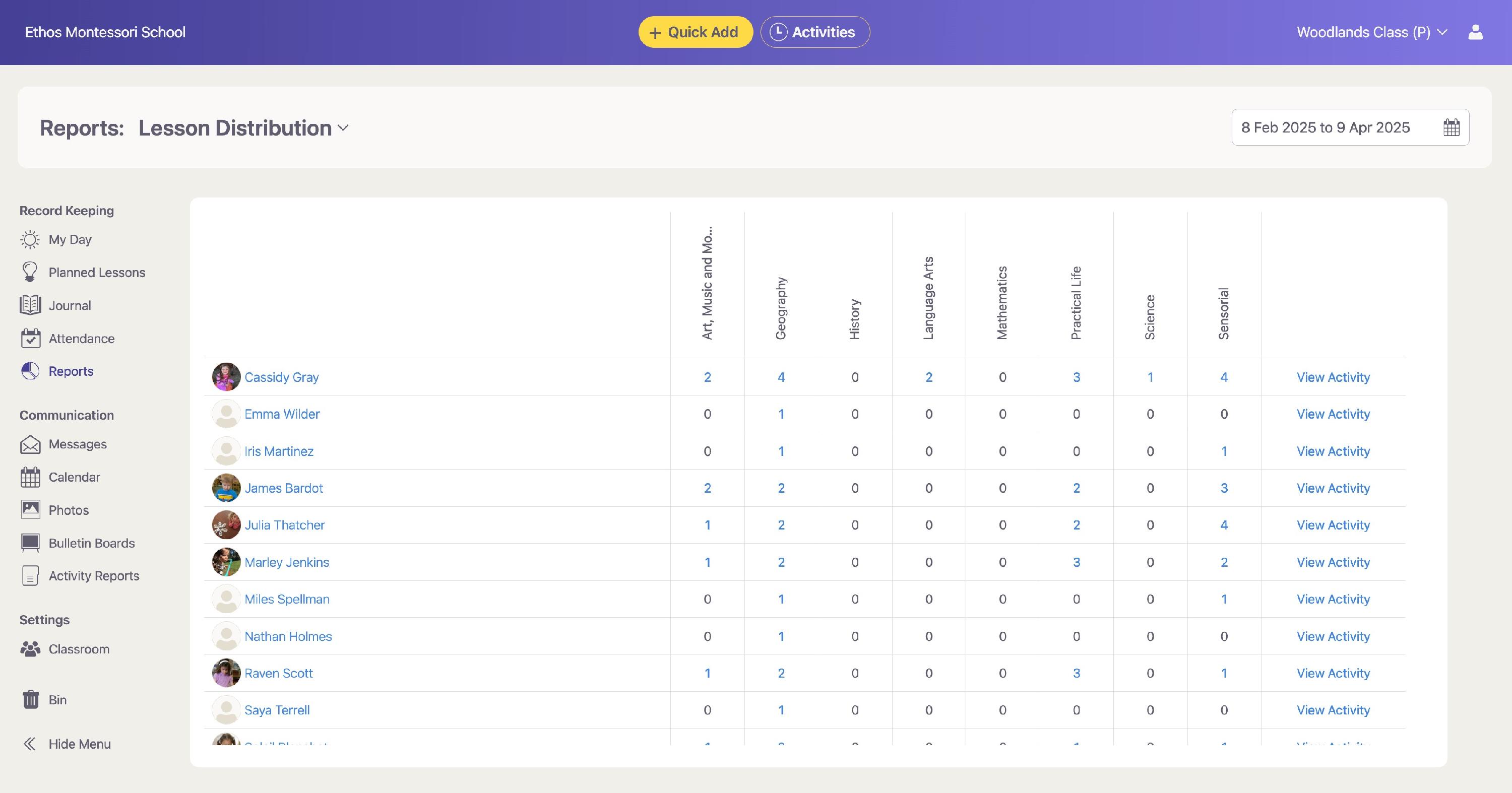Click James Bardot's profile photo thumbnail
The height and width of the screenshot is (793, 1512).
pyautogui.click(x=226, y=488)
